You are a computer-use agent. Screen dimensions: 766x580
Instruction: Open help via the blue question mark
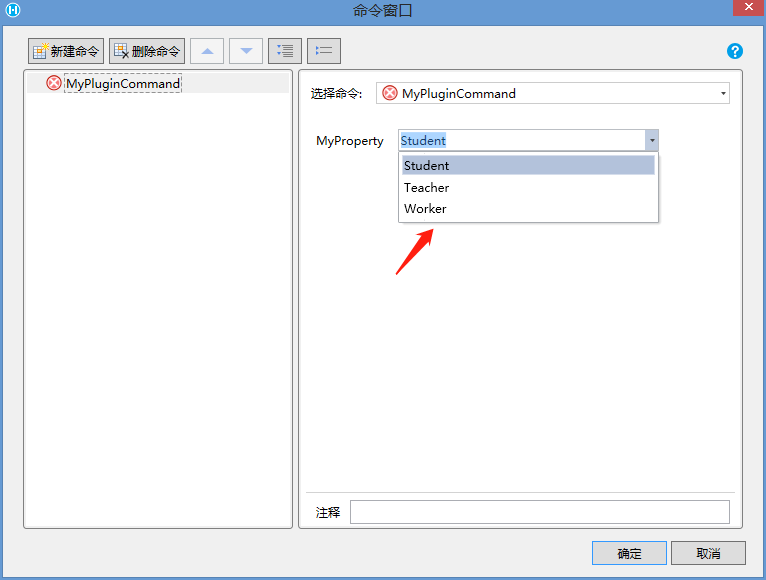point(735,51)
